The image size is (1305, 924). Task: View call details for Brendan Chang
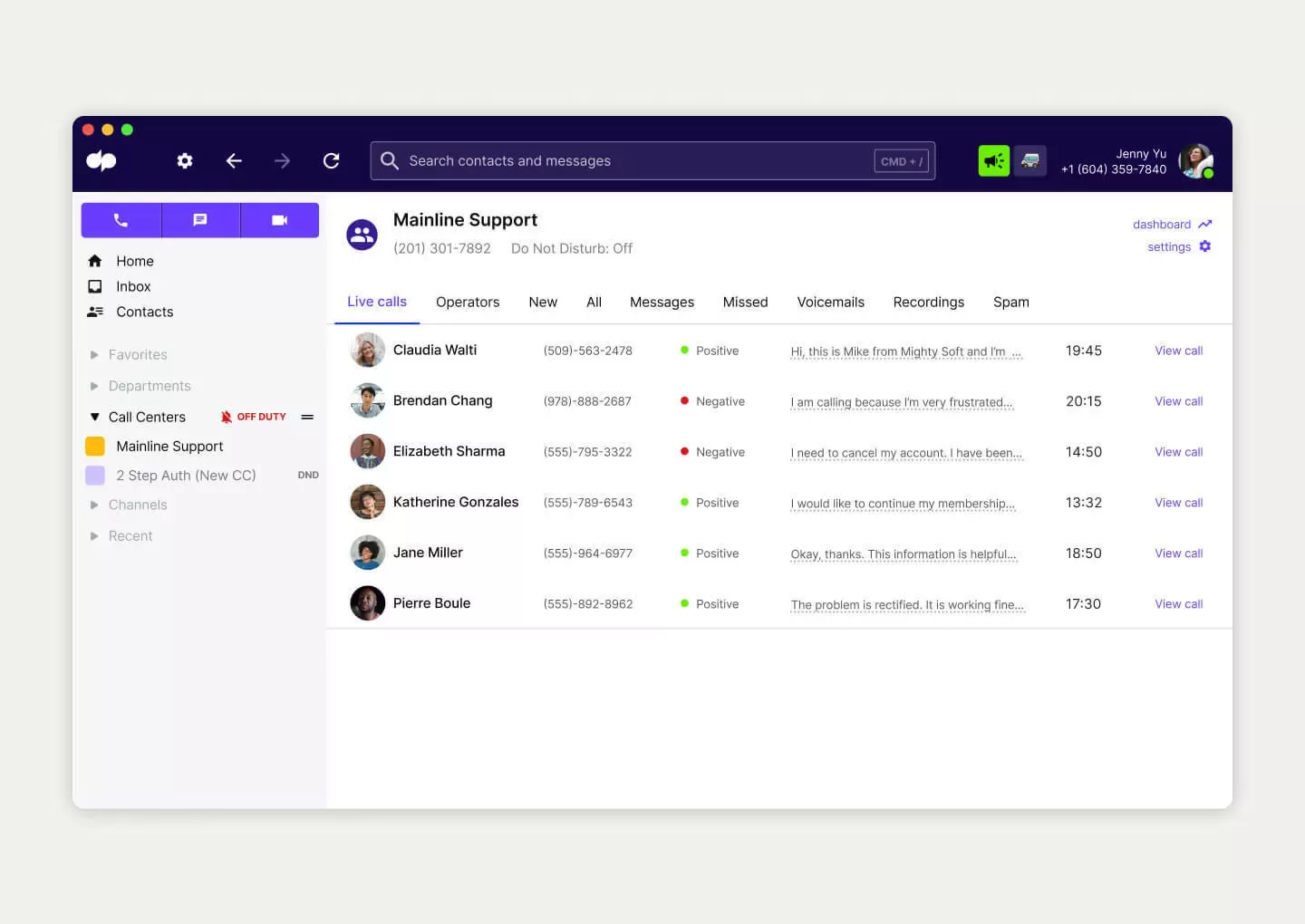click(1178, 401)
